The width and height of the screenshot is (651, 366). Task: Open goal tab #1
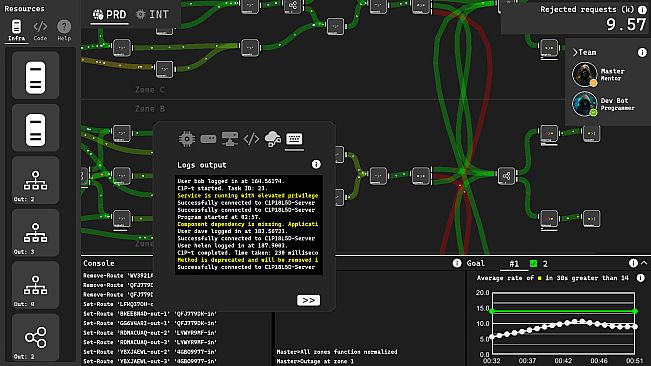pos(514,264)
